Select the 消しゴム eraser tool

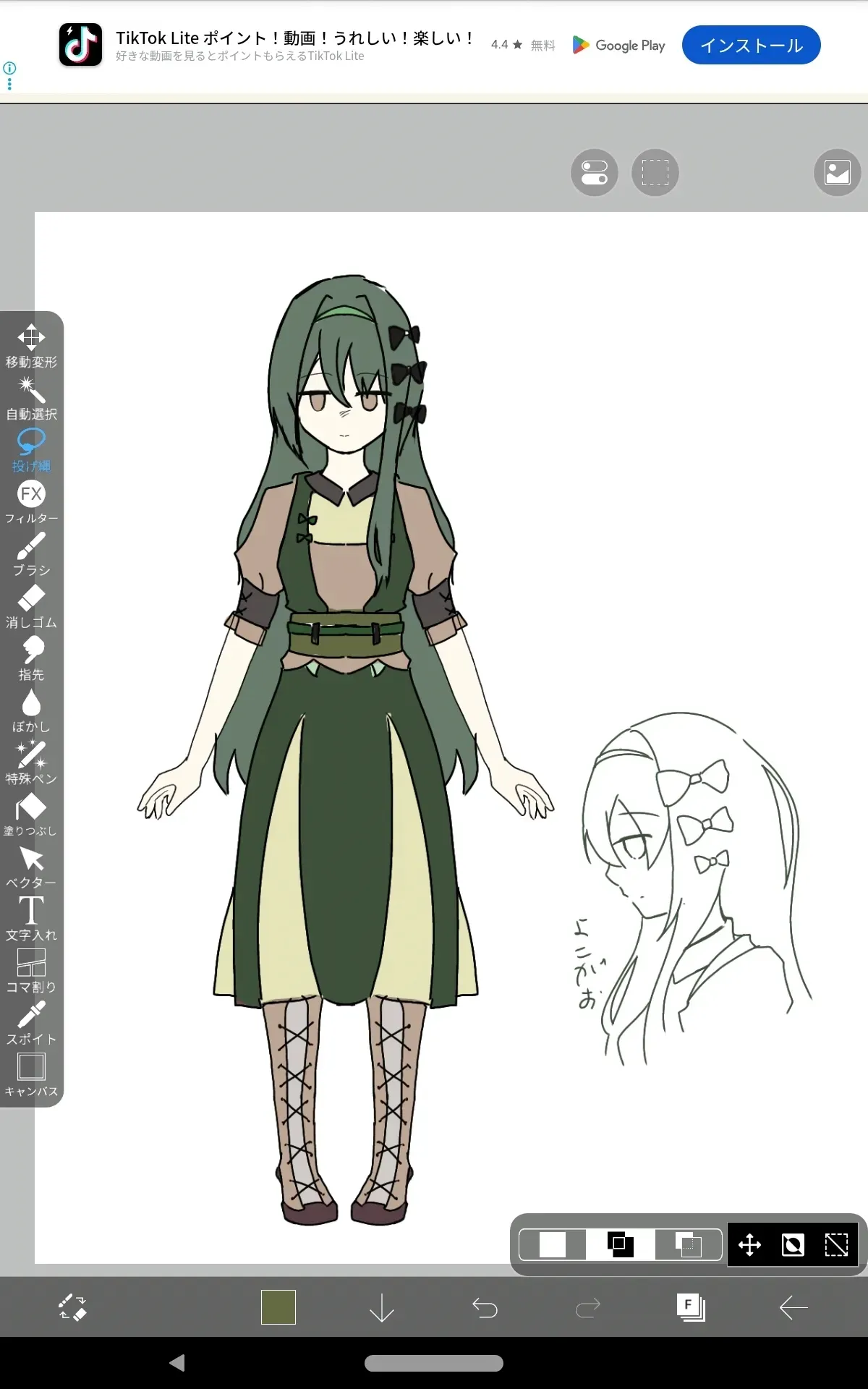click(31, 606)
